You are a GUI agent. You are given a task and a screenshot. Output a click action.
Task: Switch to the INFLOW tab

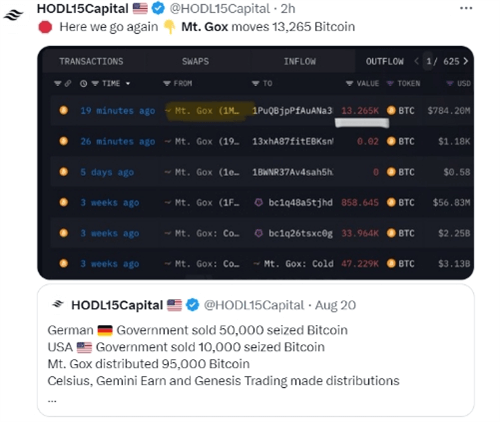pos(299,61)
